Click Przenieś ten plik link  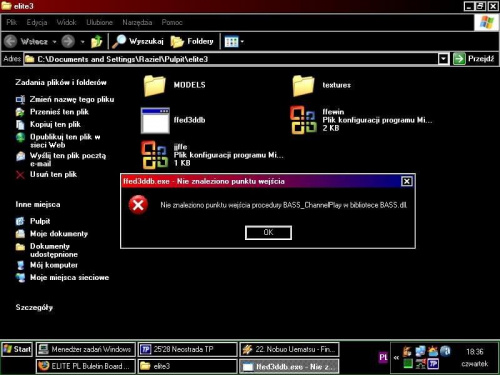click(x=59, y=112)
